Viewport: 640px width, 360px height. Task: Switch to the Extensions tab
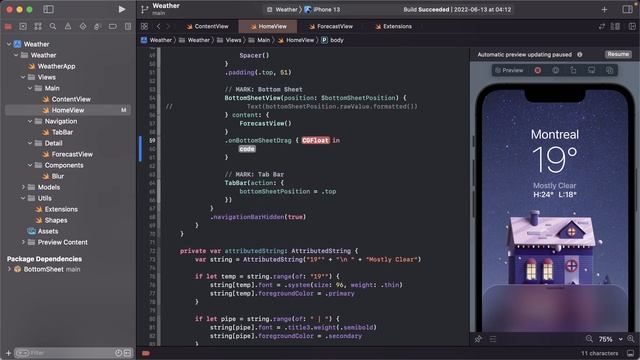393,26
